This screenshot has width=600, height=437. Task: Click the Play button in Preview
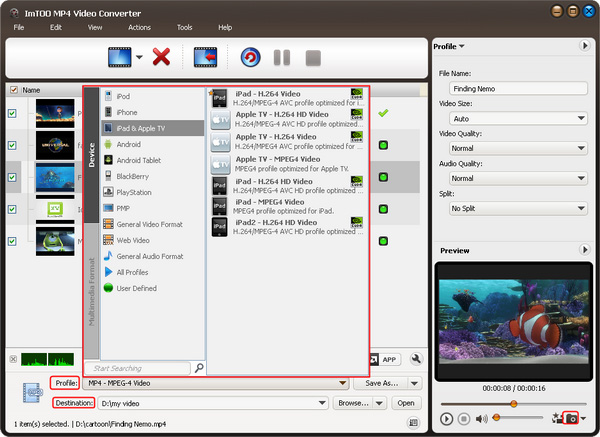pyautogui.click(x=446, y=419)
